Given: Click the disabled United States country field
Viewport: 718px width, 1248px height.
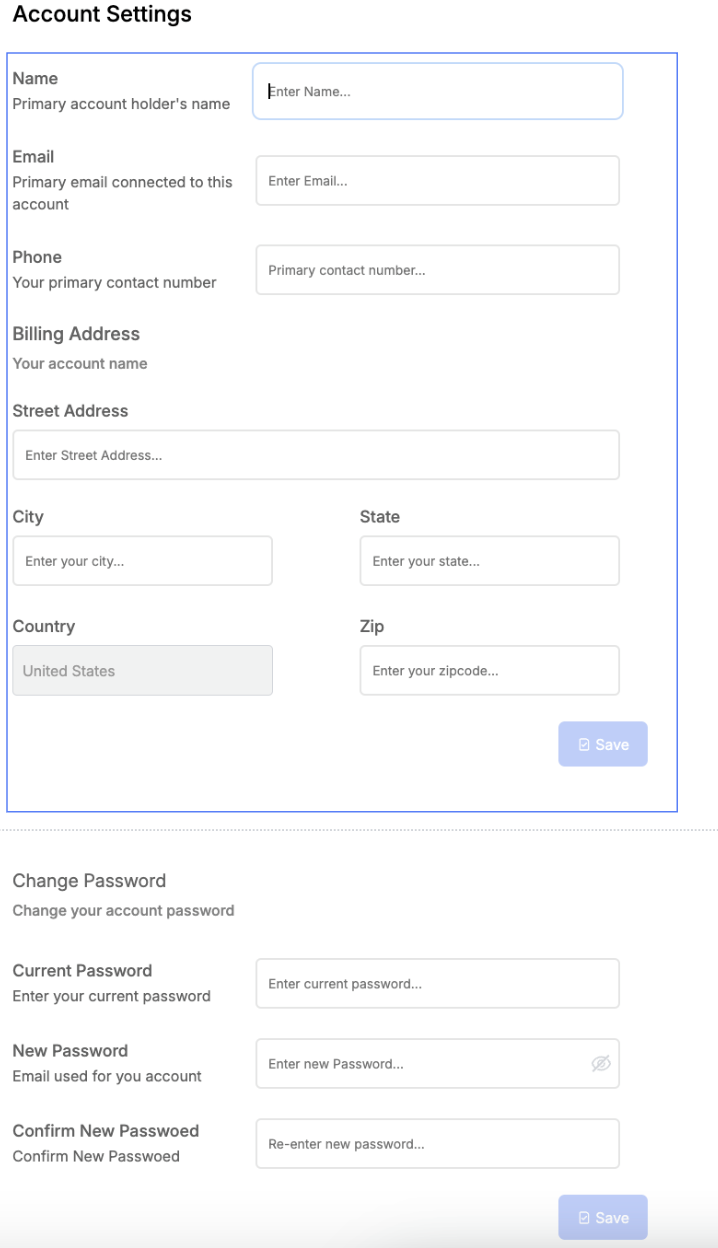Looking at the screenshot, I should coord(142,671).
